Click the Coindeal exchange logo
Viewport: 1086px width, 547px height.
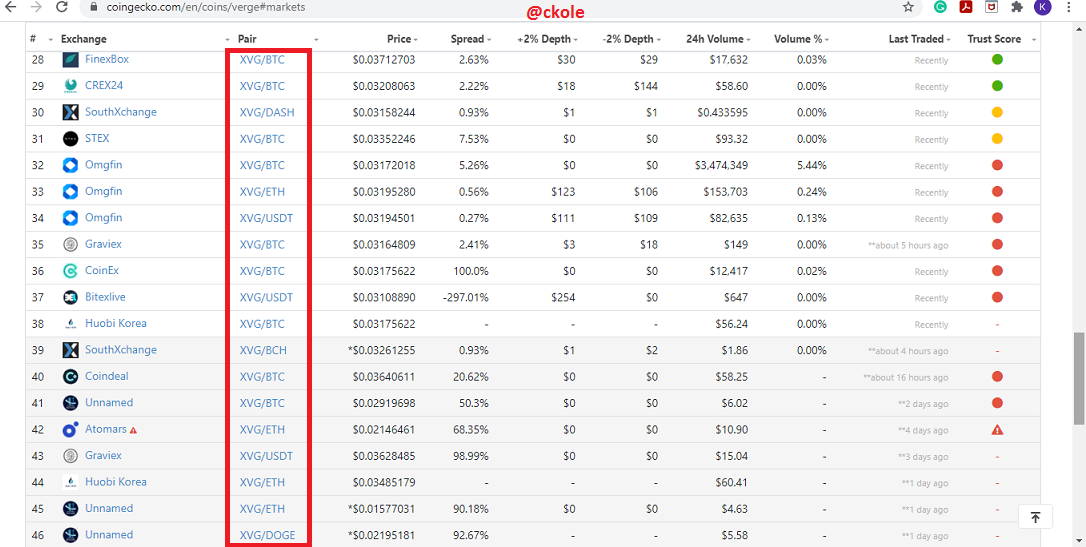click(x=71, y=377)
